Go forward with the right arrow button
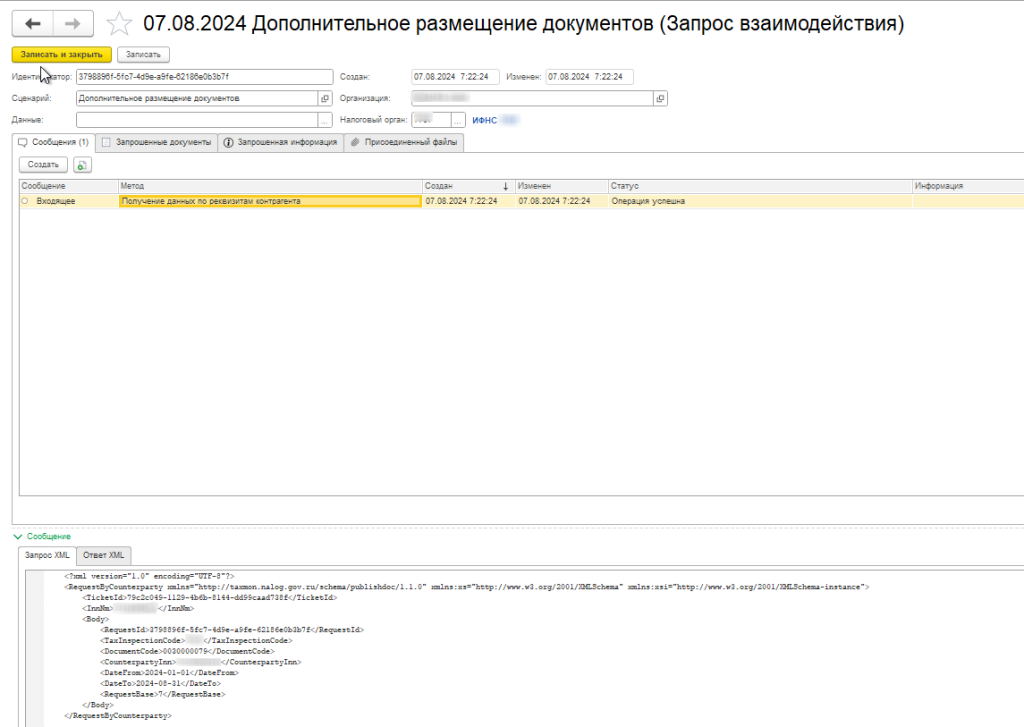Viewport: 1024px width, 727px height. pyautogui.click(x=72, y=24)
